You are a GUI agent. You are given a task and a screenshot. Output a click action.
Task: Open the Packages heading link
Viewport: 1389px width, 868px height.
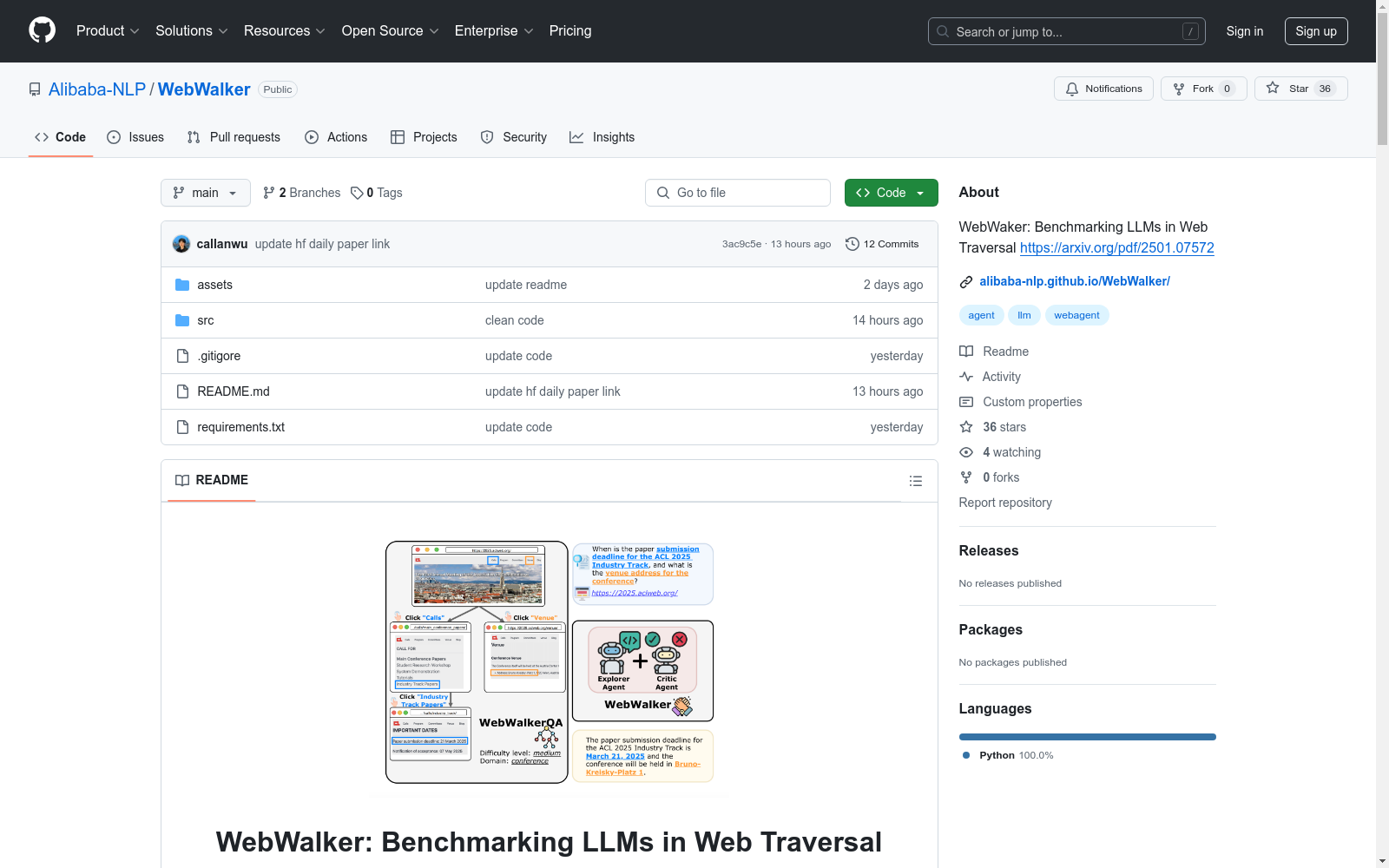pyautogui.click(x=991, y=629)
